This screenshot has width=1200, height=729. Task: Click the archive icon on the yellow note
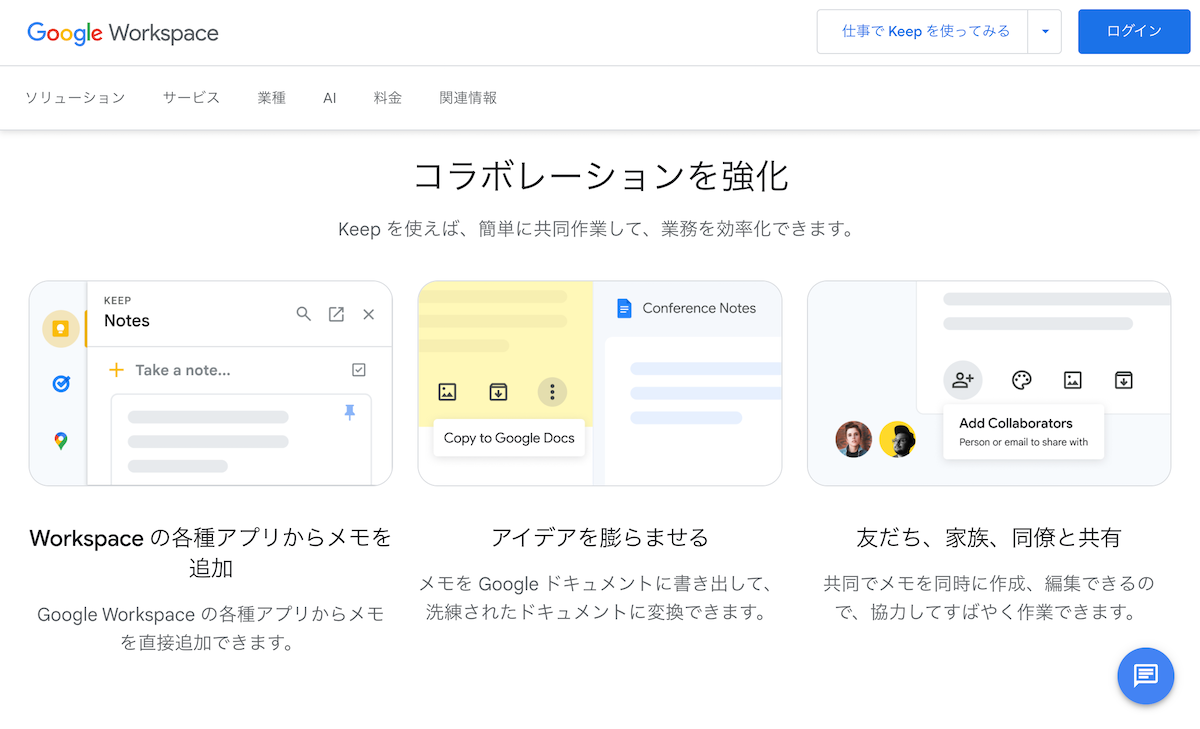point(498,392)
